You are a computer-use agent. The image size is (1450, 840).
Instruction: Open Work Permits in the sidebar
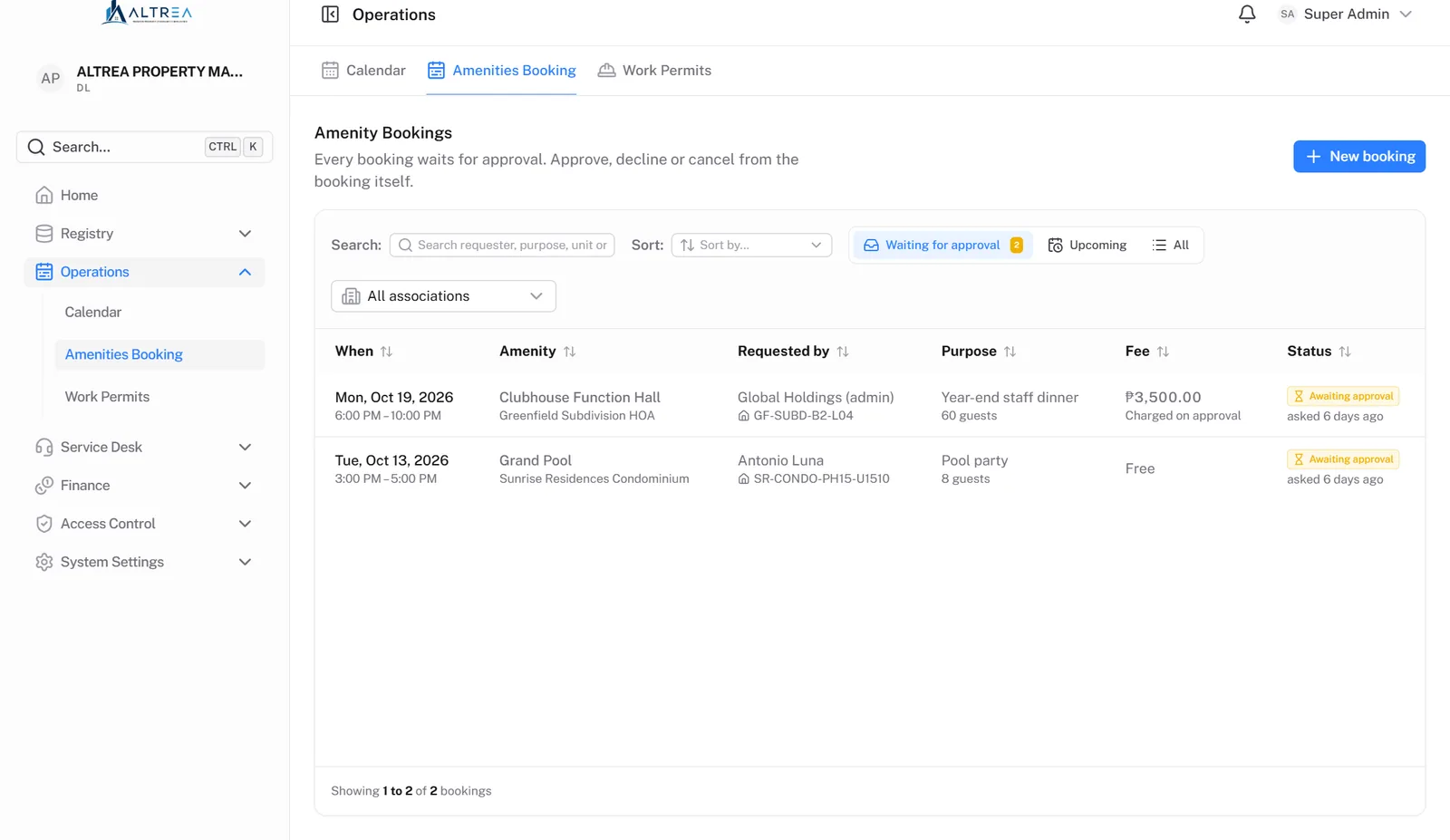(x=107, y=397)
